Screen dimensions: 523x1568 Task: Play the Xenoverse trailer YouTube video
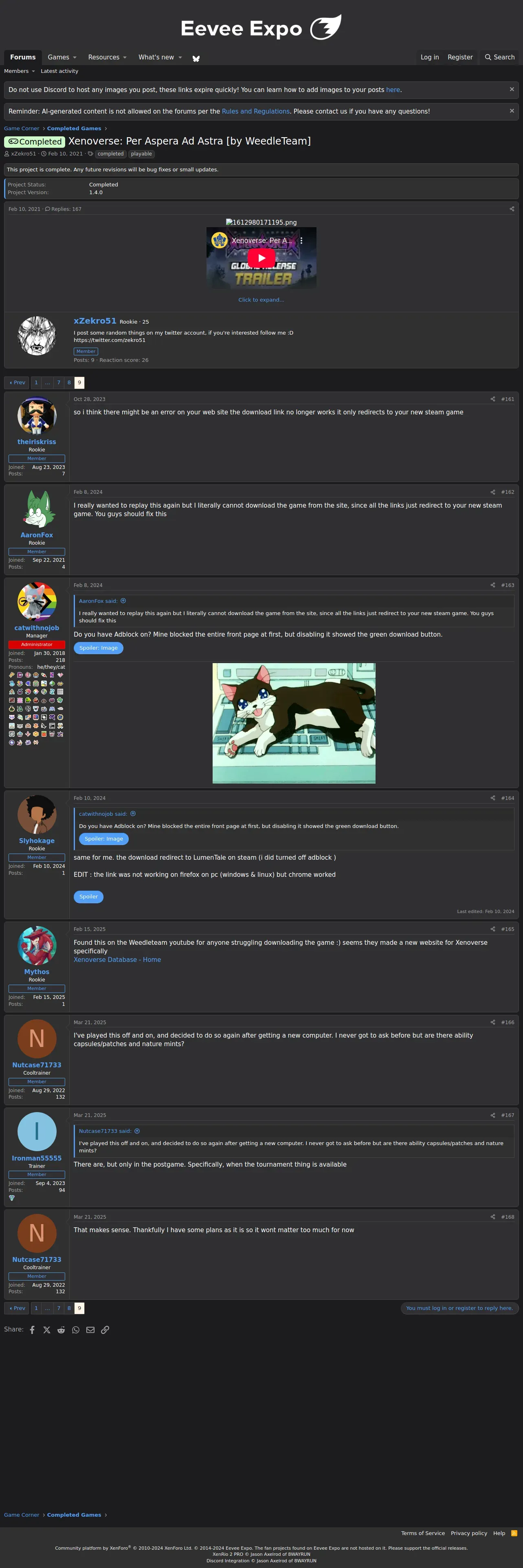(x=261, y=258)
